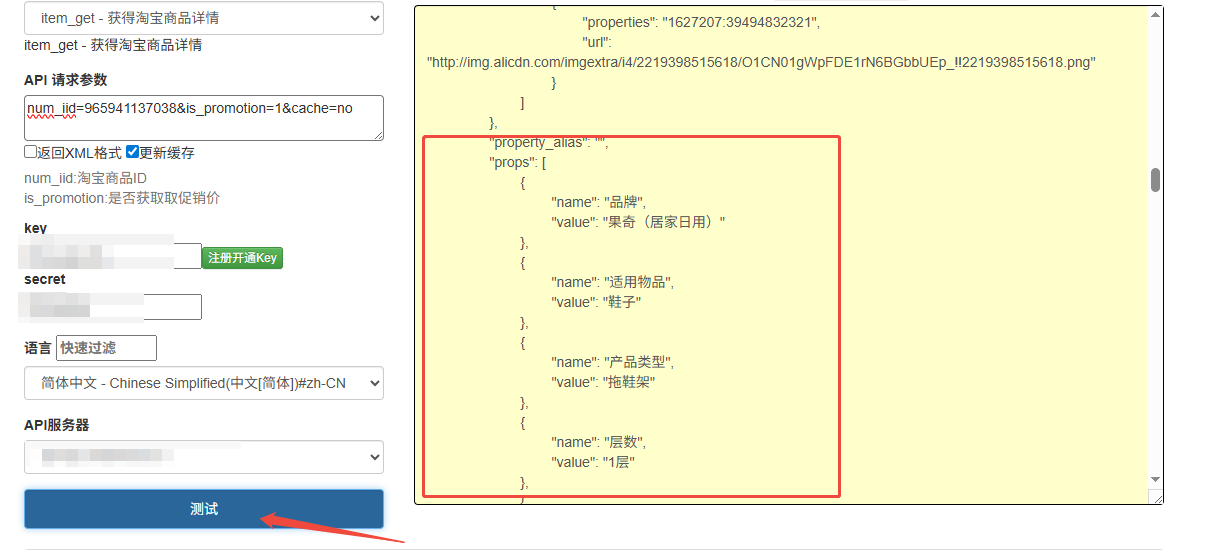Click the "properties": "1627207:39494832321" line
This screenshot has width=1225, height=550.
[701, 22]
